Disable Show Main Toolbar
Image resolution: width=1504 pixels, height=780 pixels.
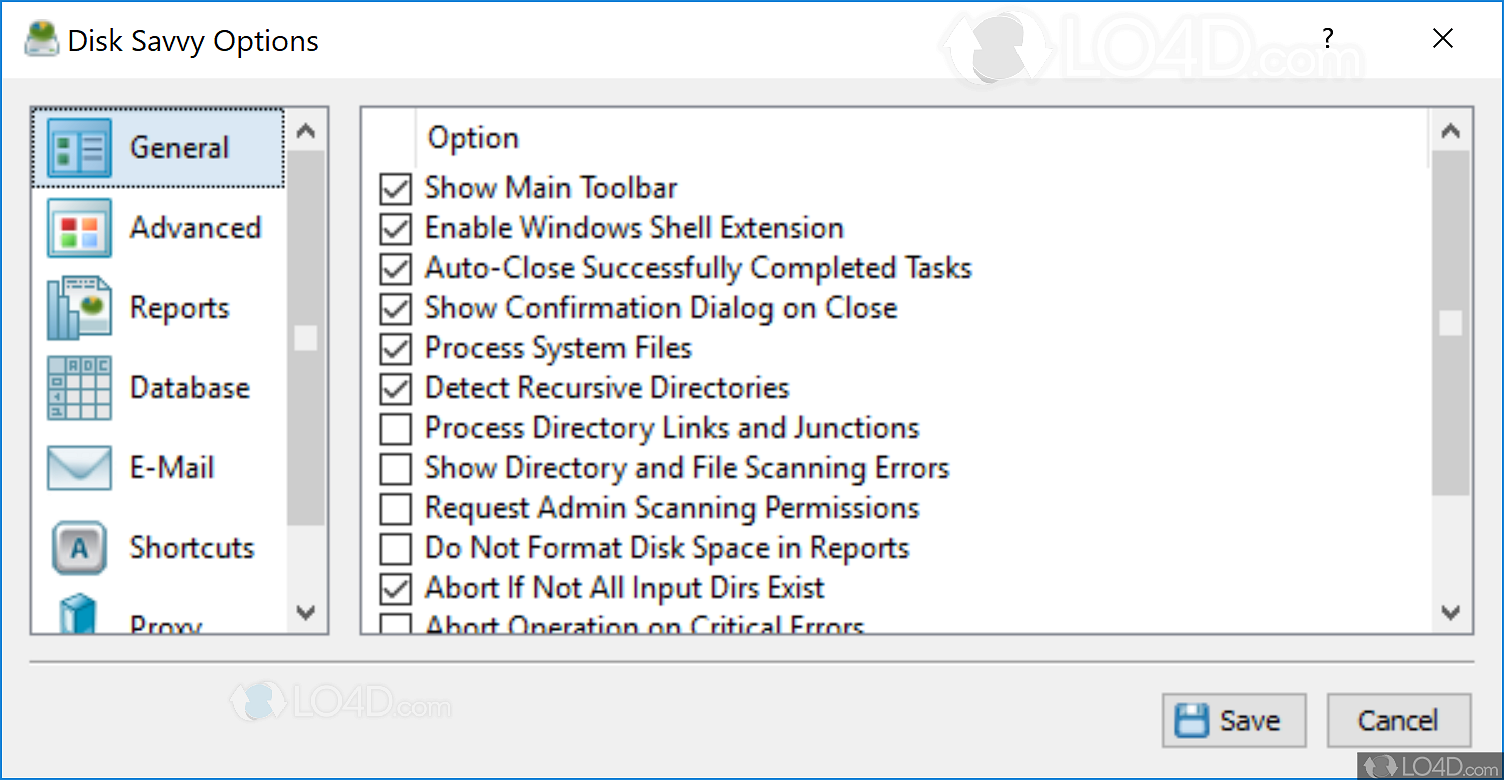(x=395, y=188)
